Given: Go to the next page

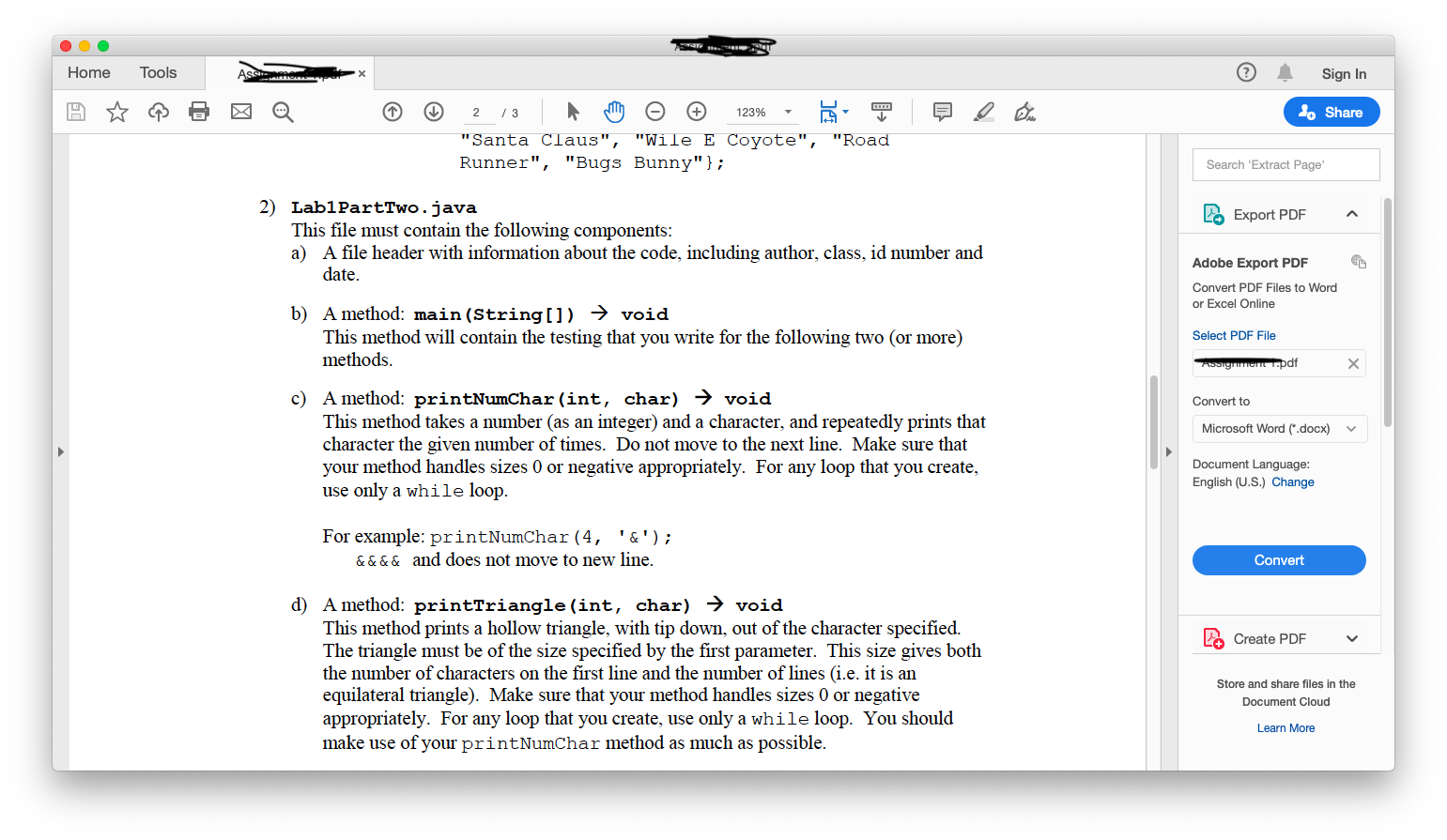Looking at the screenshot, I should pyautogui.click(x=433, y=111).
